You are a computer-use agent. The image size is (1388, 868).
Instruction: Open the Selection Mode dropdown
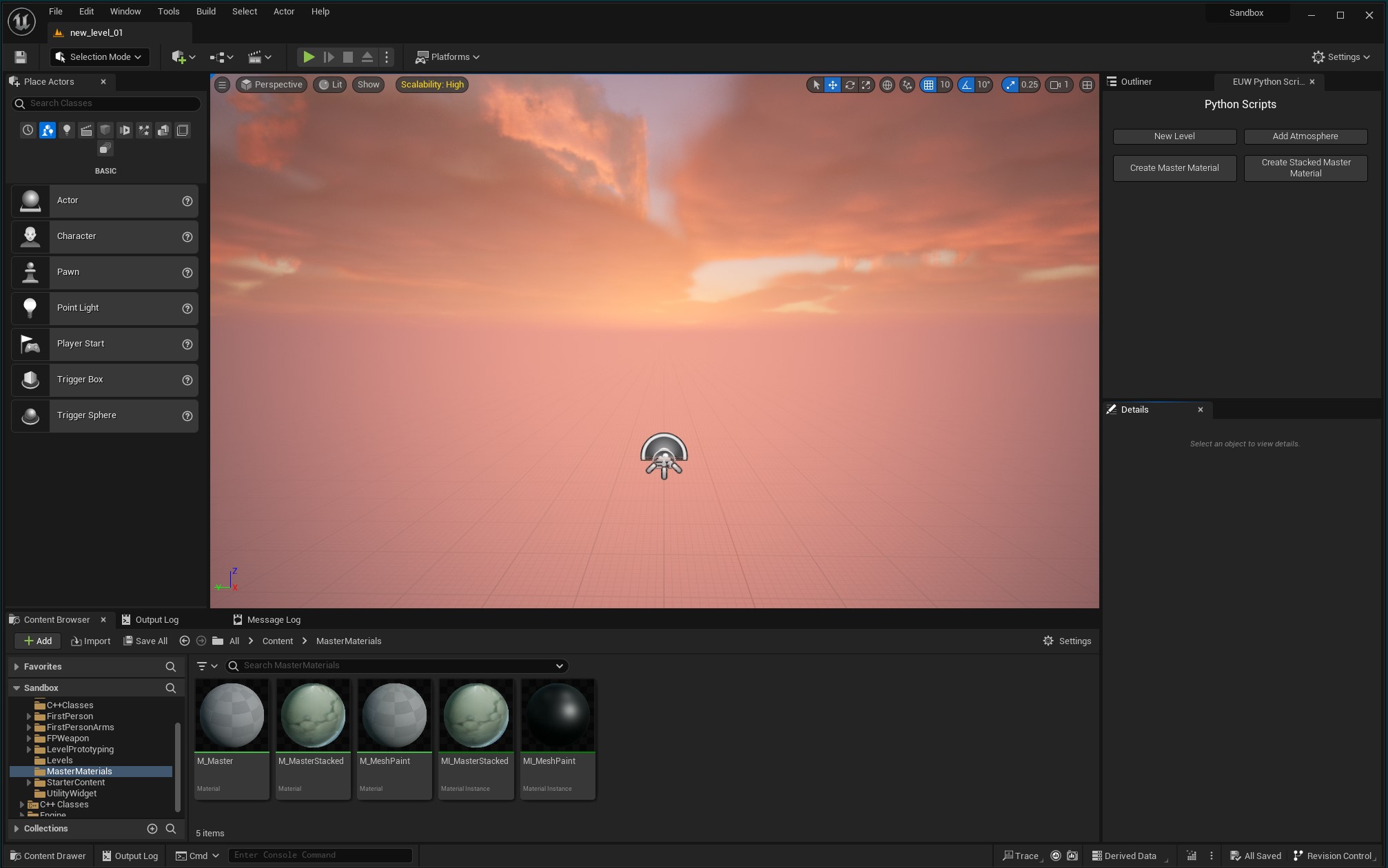(100, 57)
